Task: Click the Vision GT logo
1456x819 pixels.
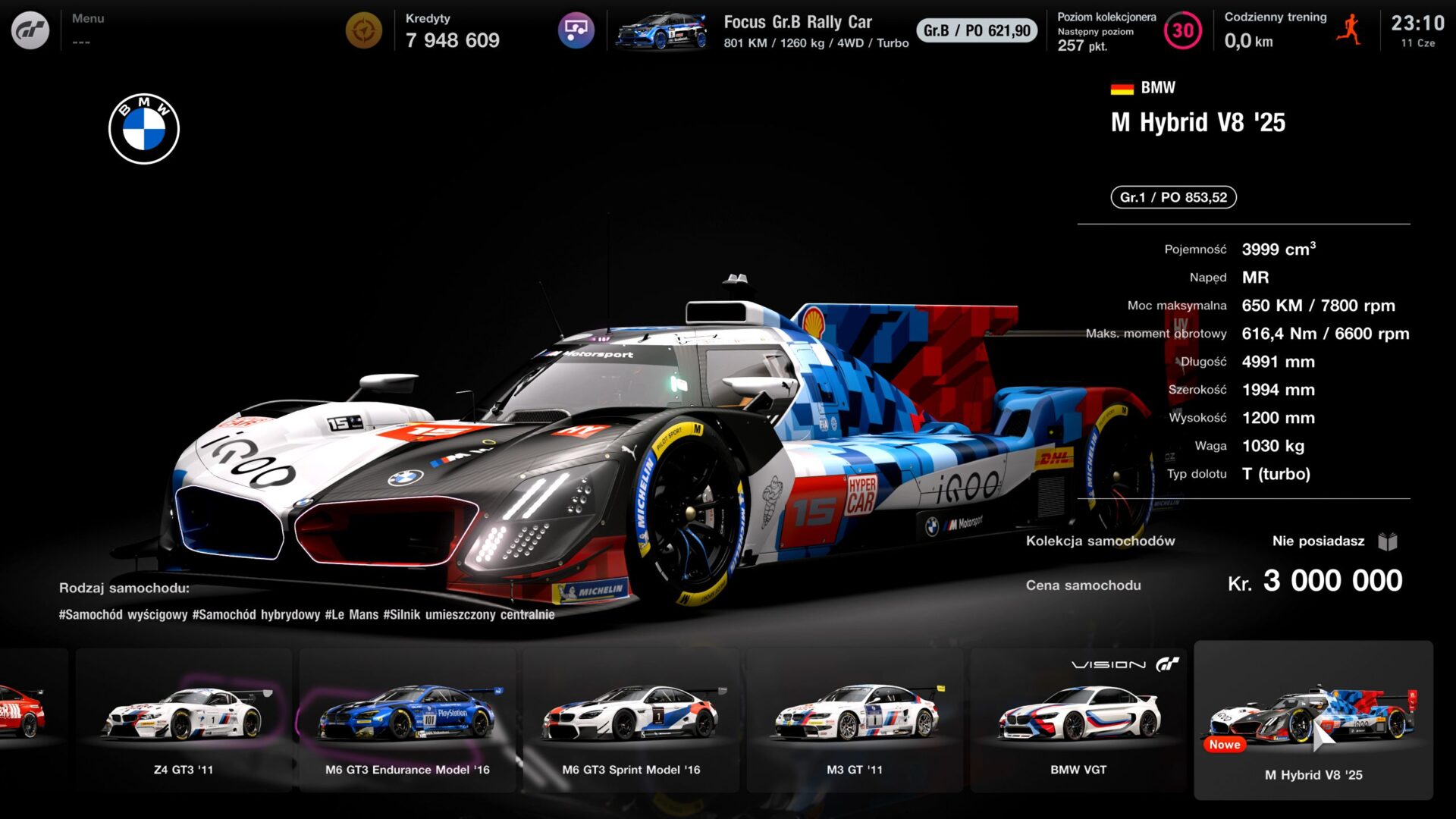Action: pos(1125,664)
